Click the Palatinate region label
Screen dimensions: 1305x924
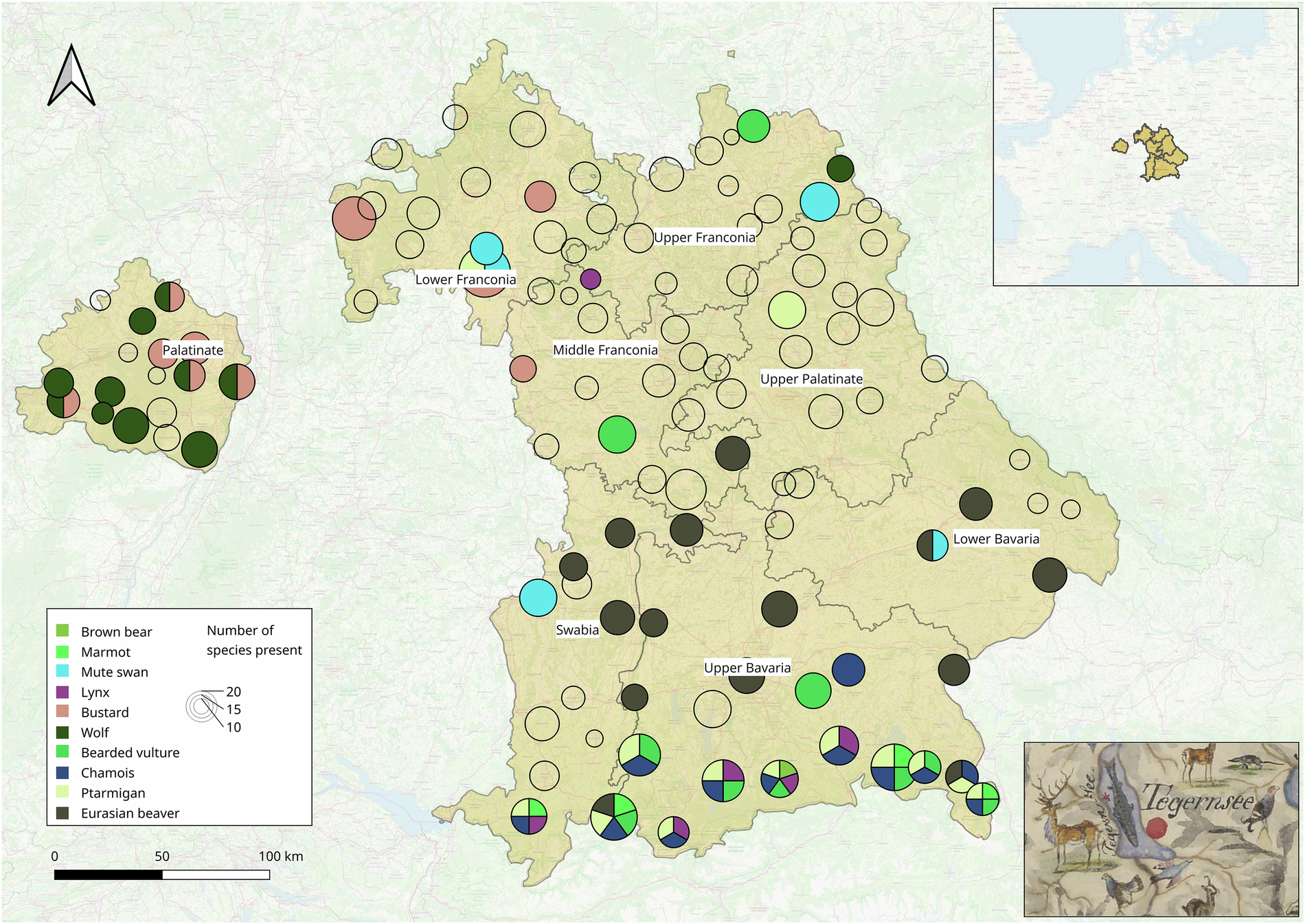[x=192, y=350]
